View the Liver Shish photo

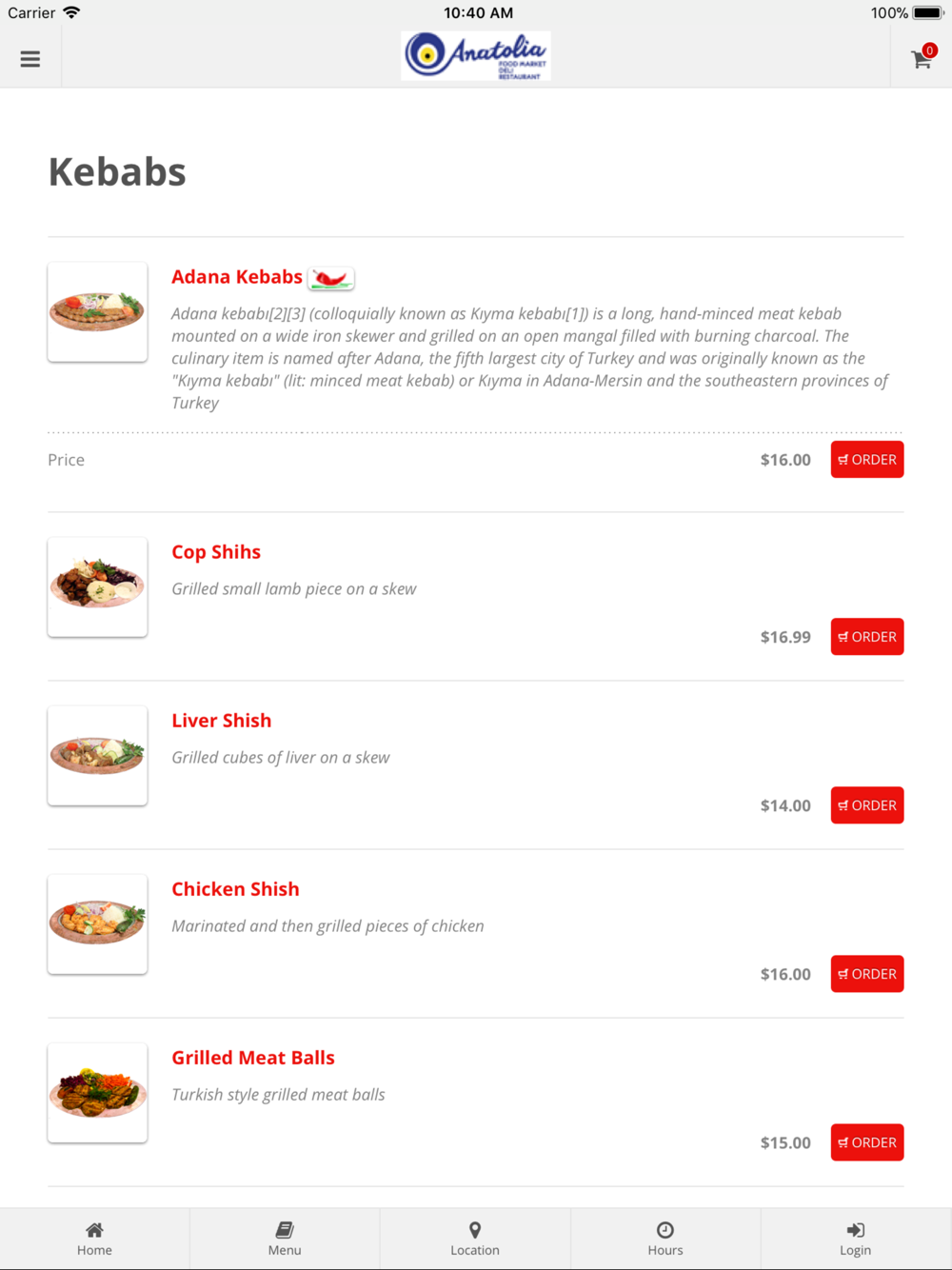pos(98,756)
